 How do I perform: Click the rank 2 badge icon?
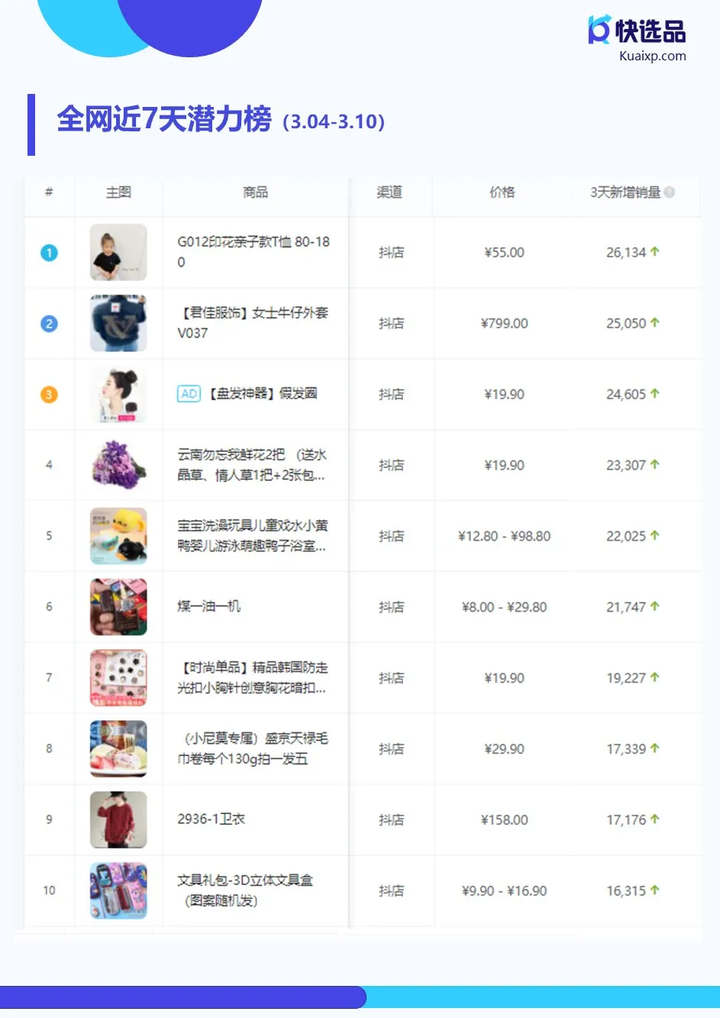click(x=49, y=323)
